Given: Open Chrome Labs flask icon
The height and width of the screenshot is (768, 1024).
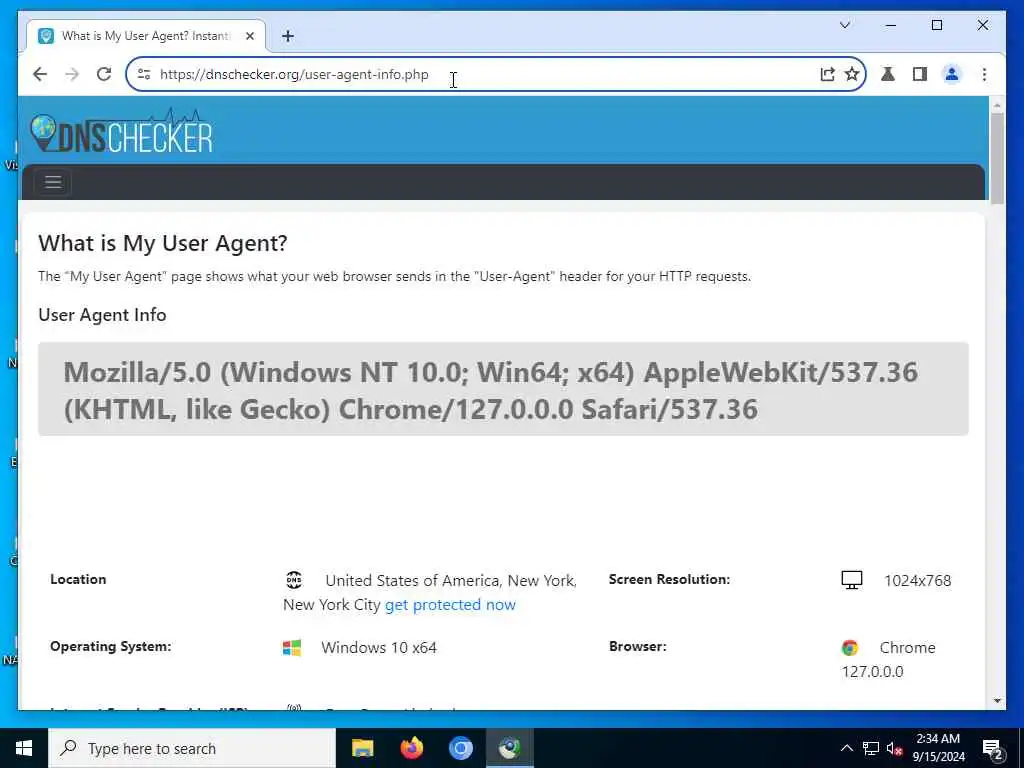Looking at the screenshot, I should point(888,74).
